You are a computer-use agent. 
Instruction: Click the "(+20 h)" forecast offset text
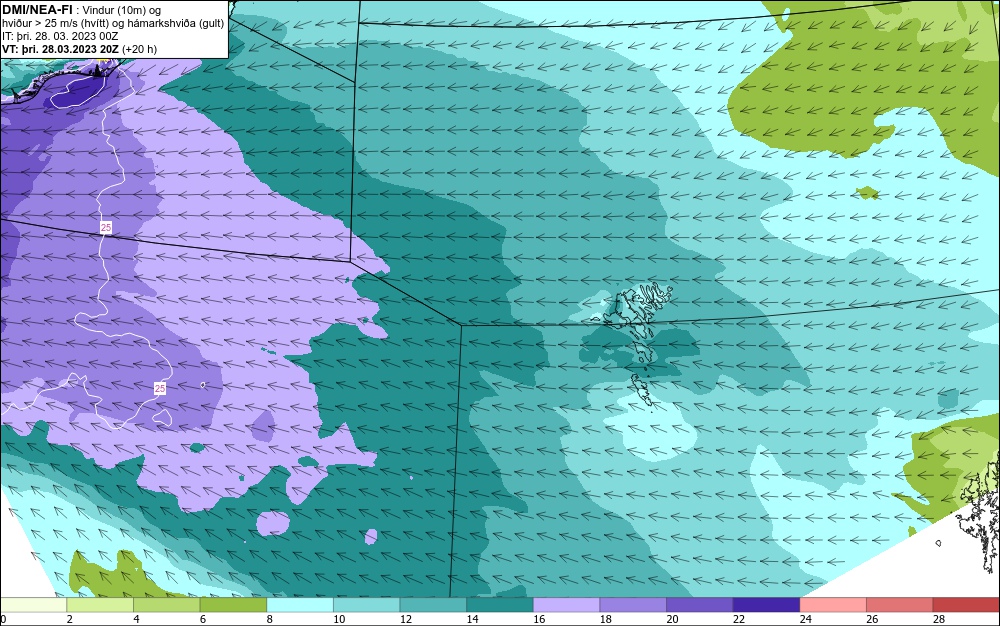140,48
